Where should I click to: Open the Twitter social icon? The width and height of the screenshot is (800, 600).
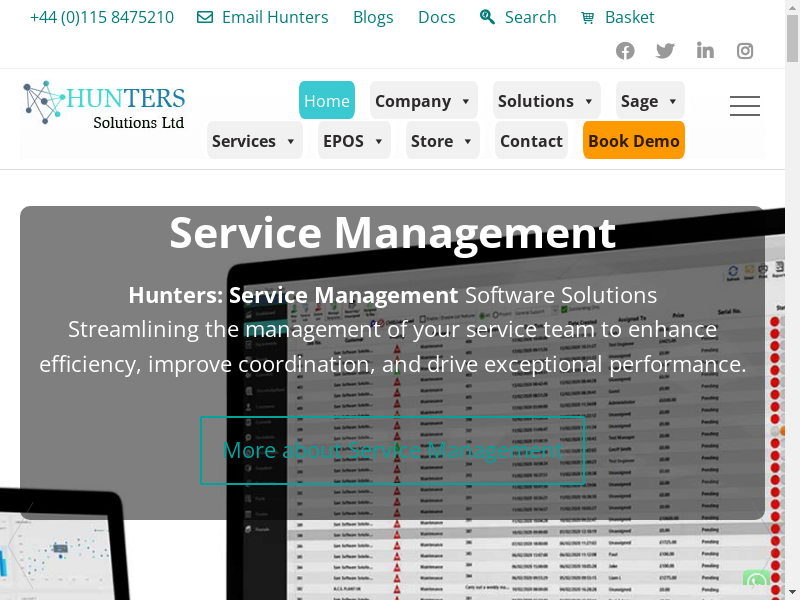click(665, 51)
